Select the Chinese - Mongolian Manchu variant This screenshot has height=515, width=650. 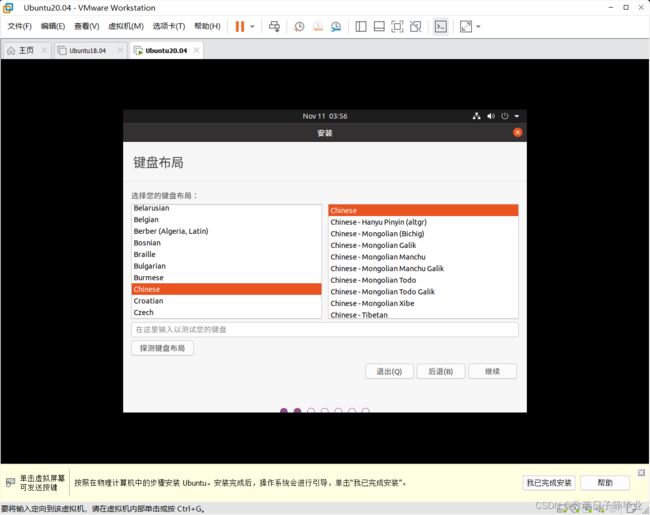(x=423, y=257)
